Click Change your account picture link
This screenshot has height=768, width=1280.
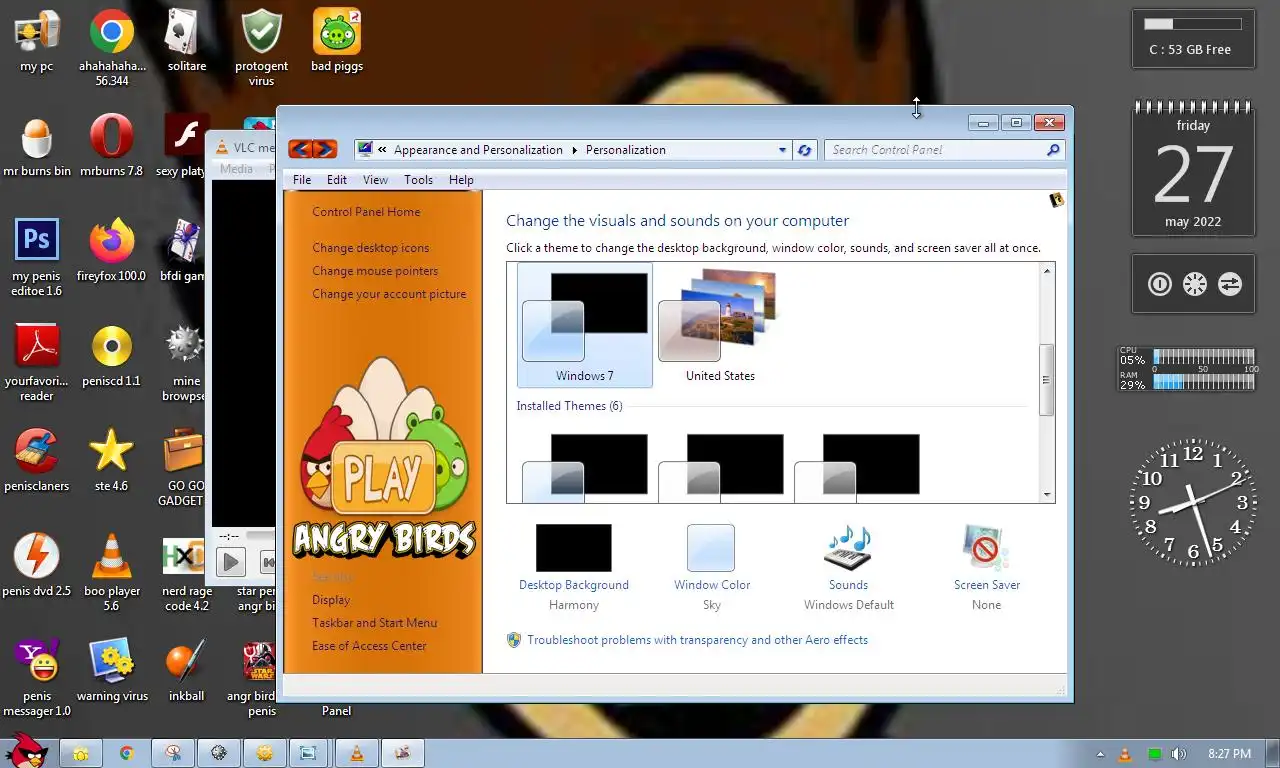[389, 294]
